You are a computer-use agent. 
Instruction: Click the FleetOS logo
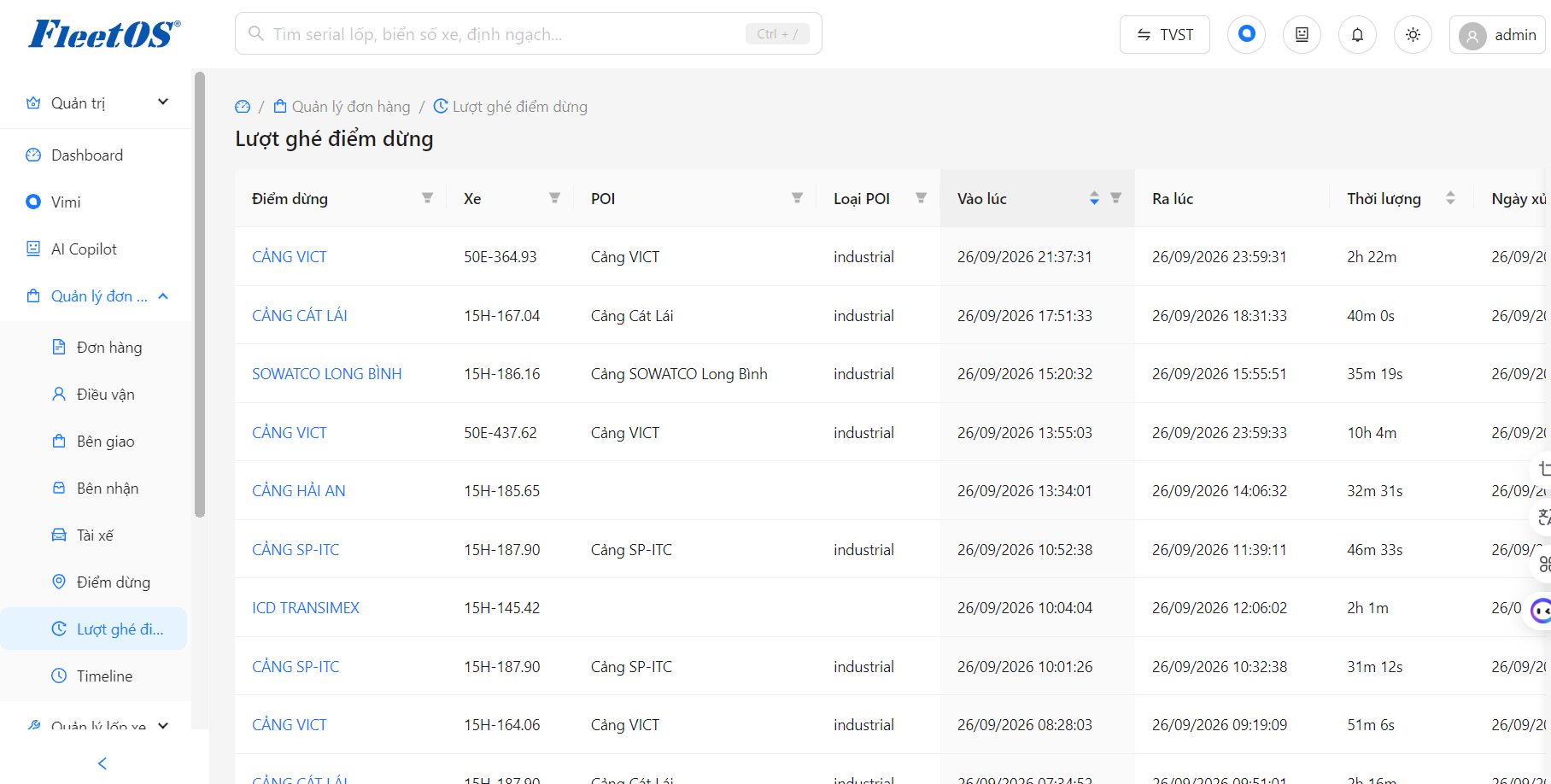[x=104, y=34]
